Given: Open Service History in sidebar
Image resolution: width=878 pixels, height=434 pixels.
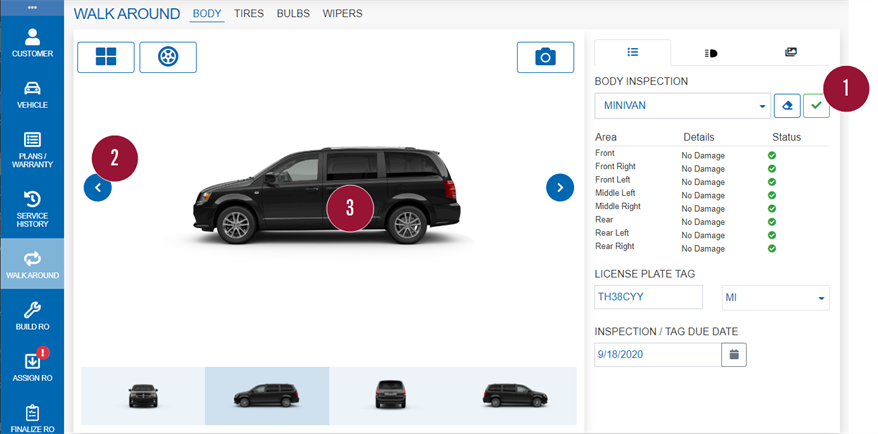Looking at the screenshot, I should tap(32, 209).
